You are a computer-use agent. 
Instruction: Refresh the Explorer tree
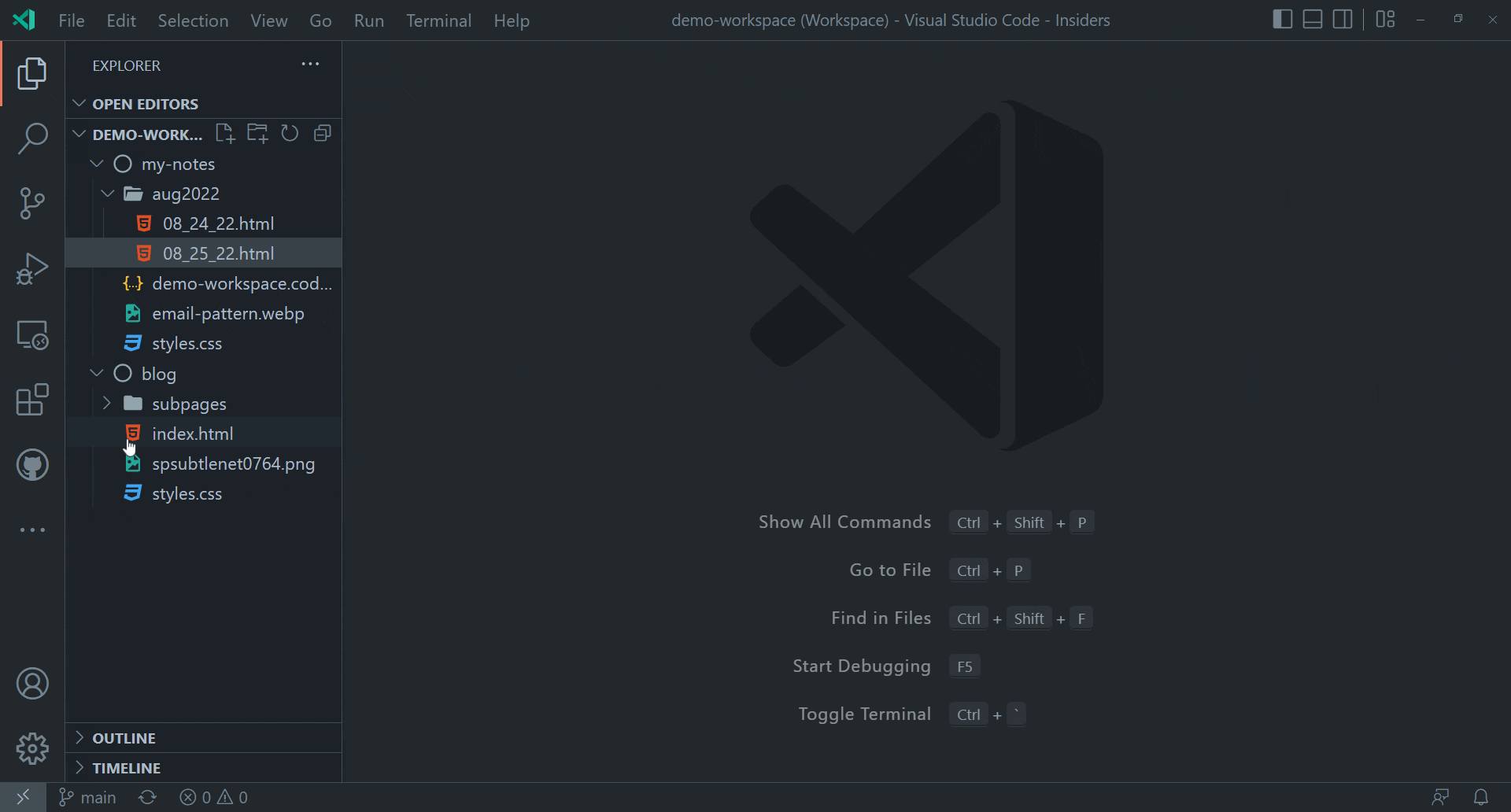[x=290, y=134]
